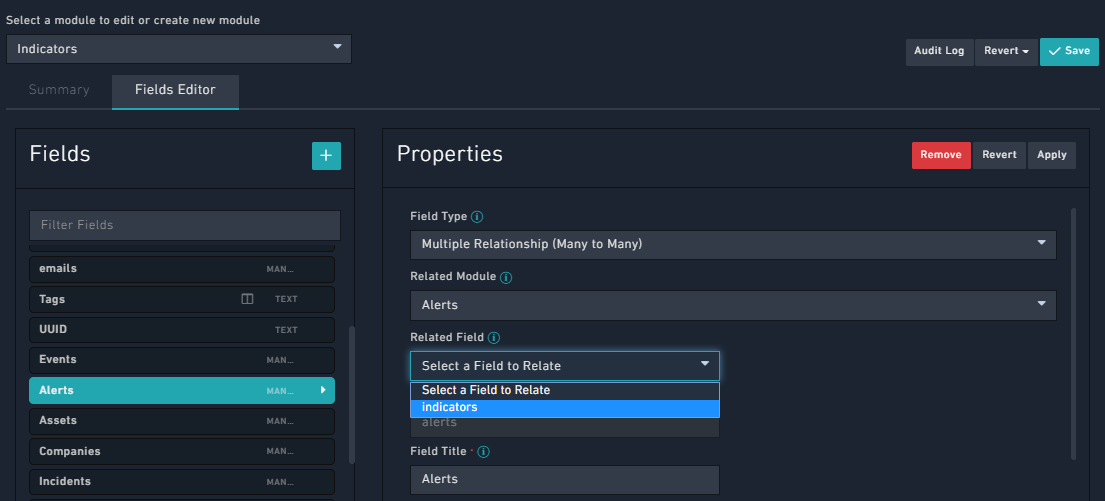Click the grid column icon on Tags row
The height and width of the screenshot is (501, 1105).
[x=247, y=299]
